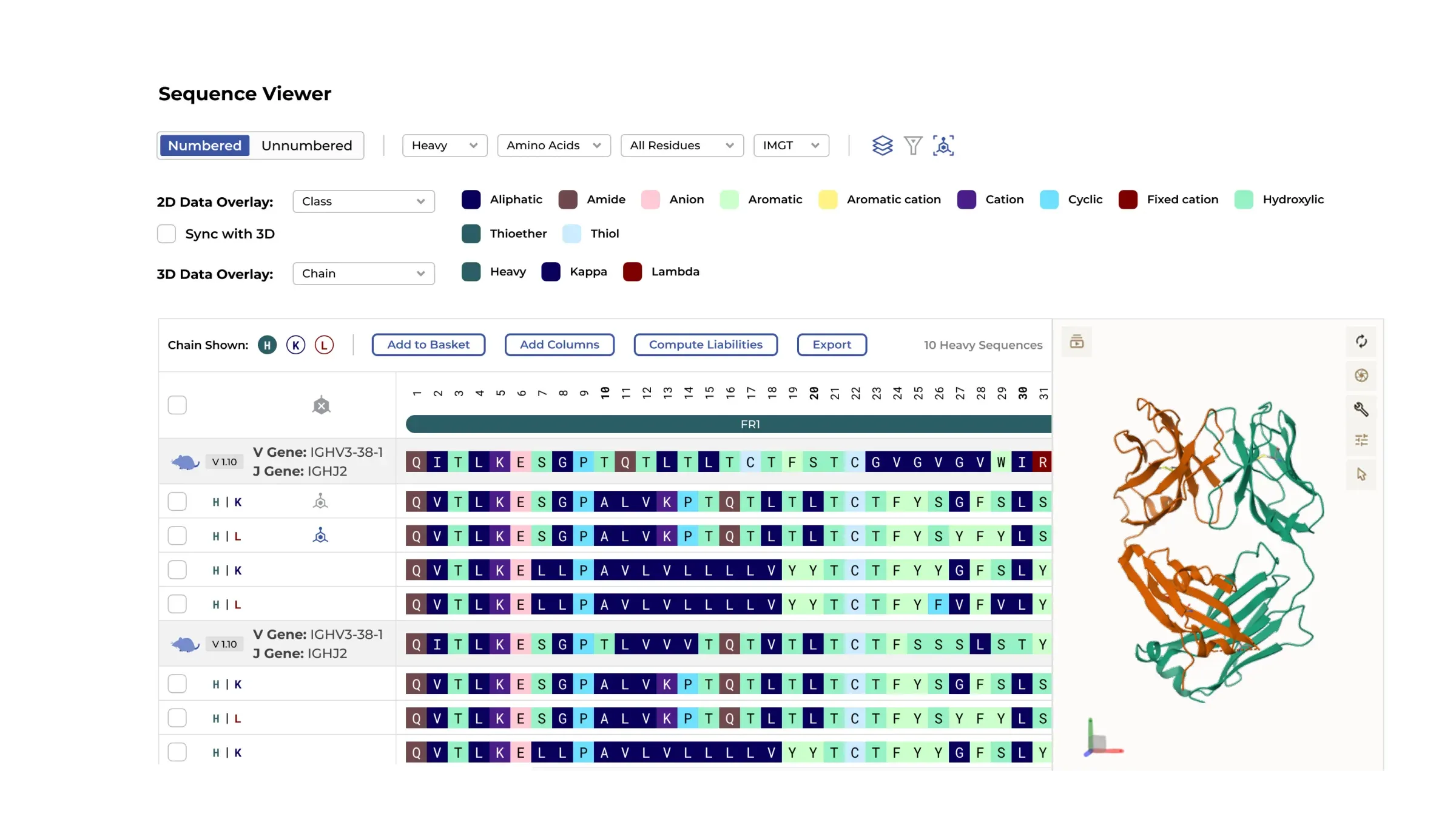1456x819 pixels.
Task: Click the crossed-out molecule icon in table header
Action: (321, 405)
